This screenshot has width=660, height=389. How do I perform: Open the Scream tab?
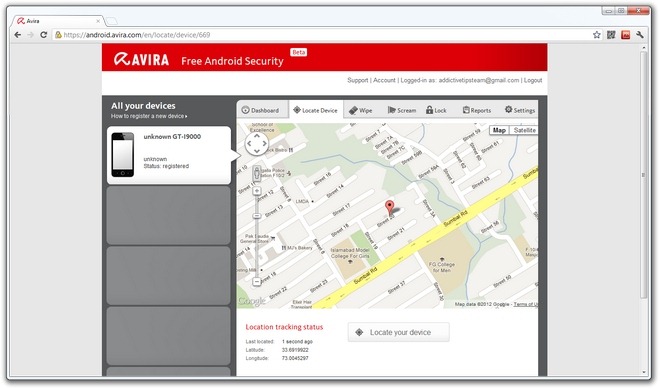pyautogui.click(x=402, y=110)
